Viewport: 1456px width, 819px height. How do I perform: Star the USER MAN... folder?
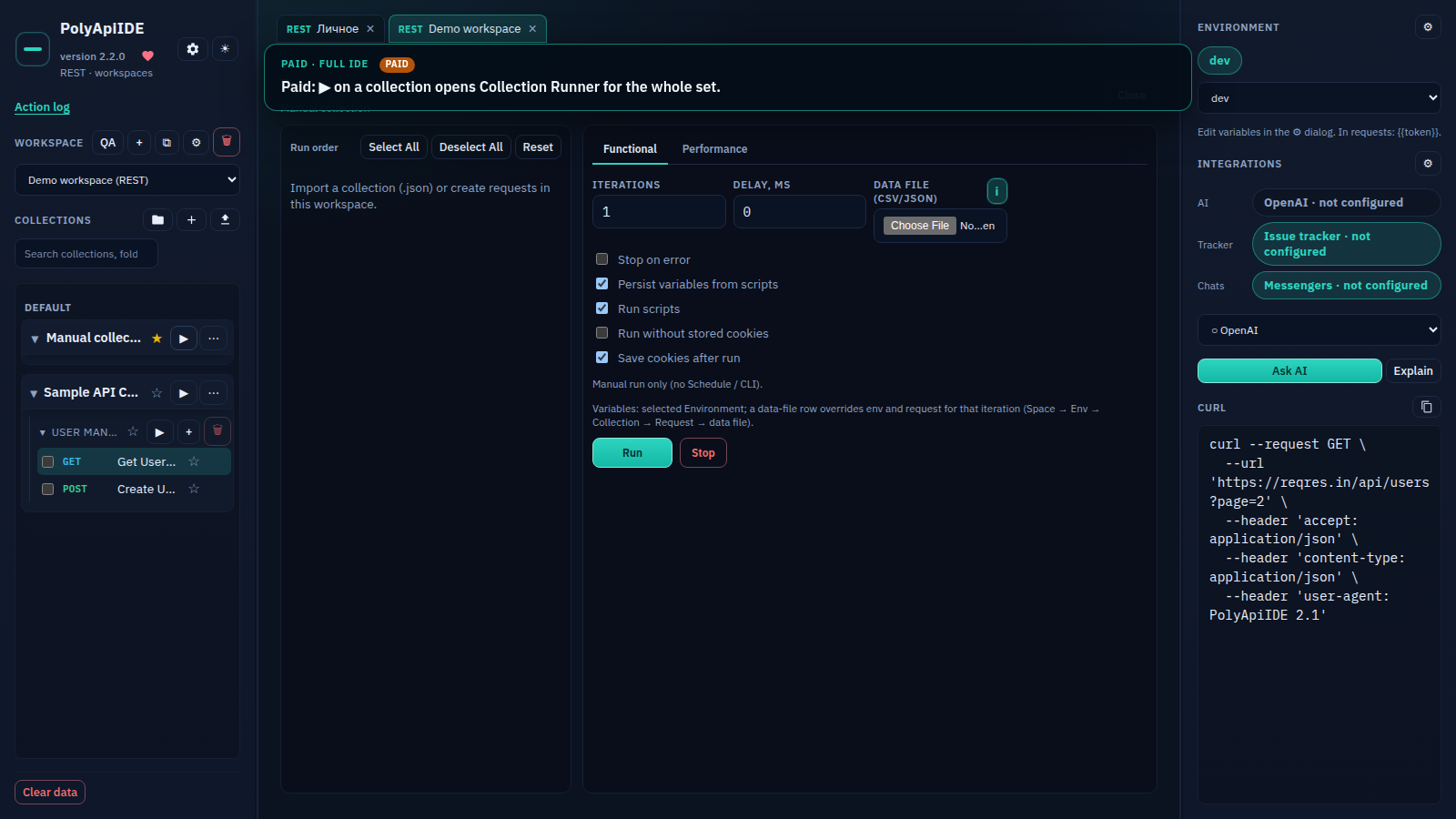click(133, 431)
